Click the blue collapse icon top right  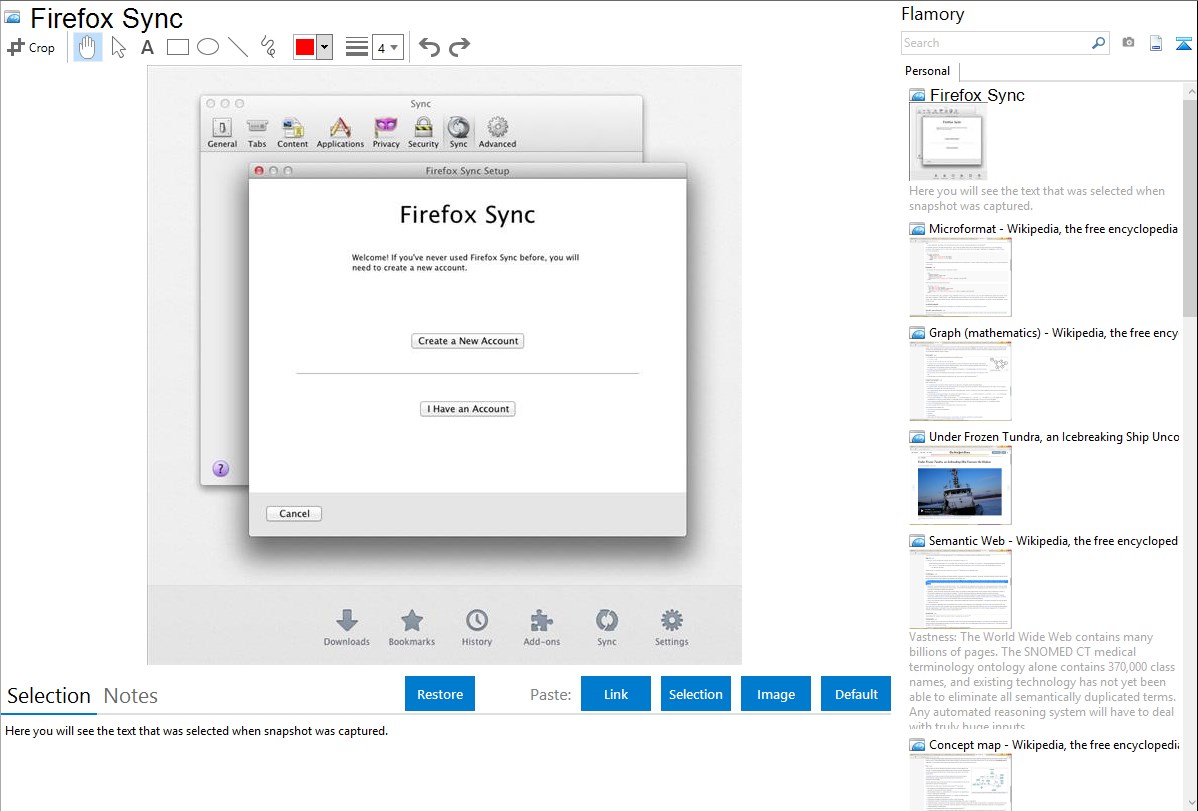click(1183, 43)
